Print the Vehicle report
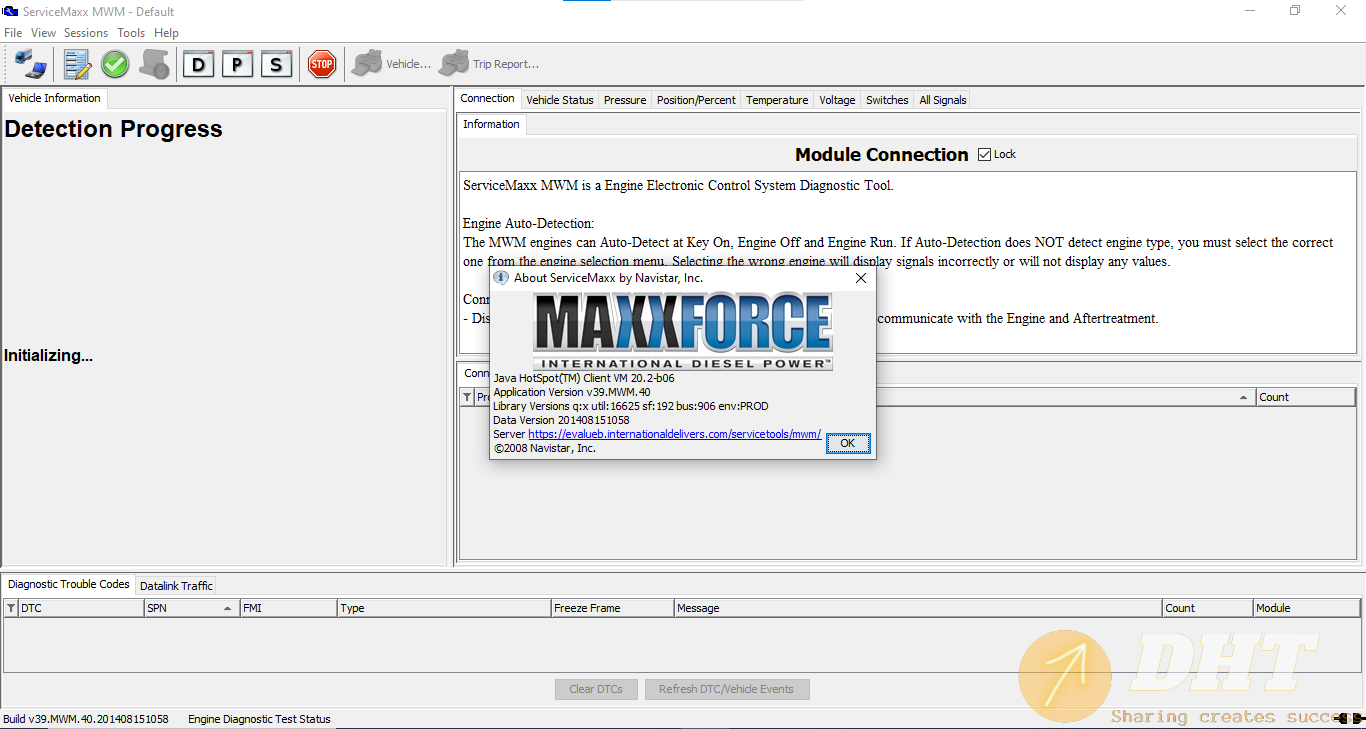The height and width of the screenshot is (729, 1366). [391, 64]
